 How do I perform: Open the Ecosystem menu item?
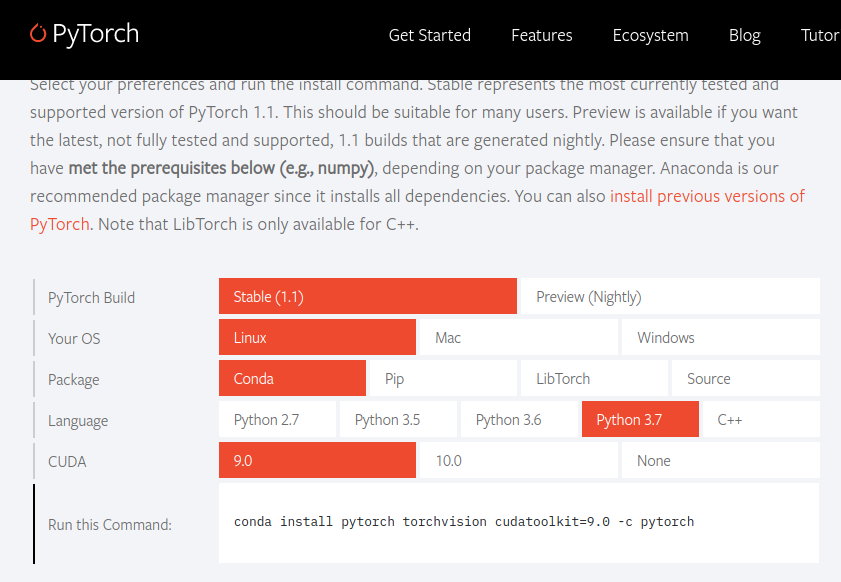coord(650,35)
